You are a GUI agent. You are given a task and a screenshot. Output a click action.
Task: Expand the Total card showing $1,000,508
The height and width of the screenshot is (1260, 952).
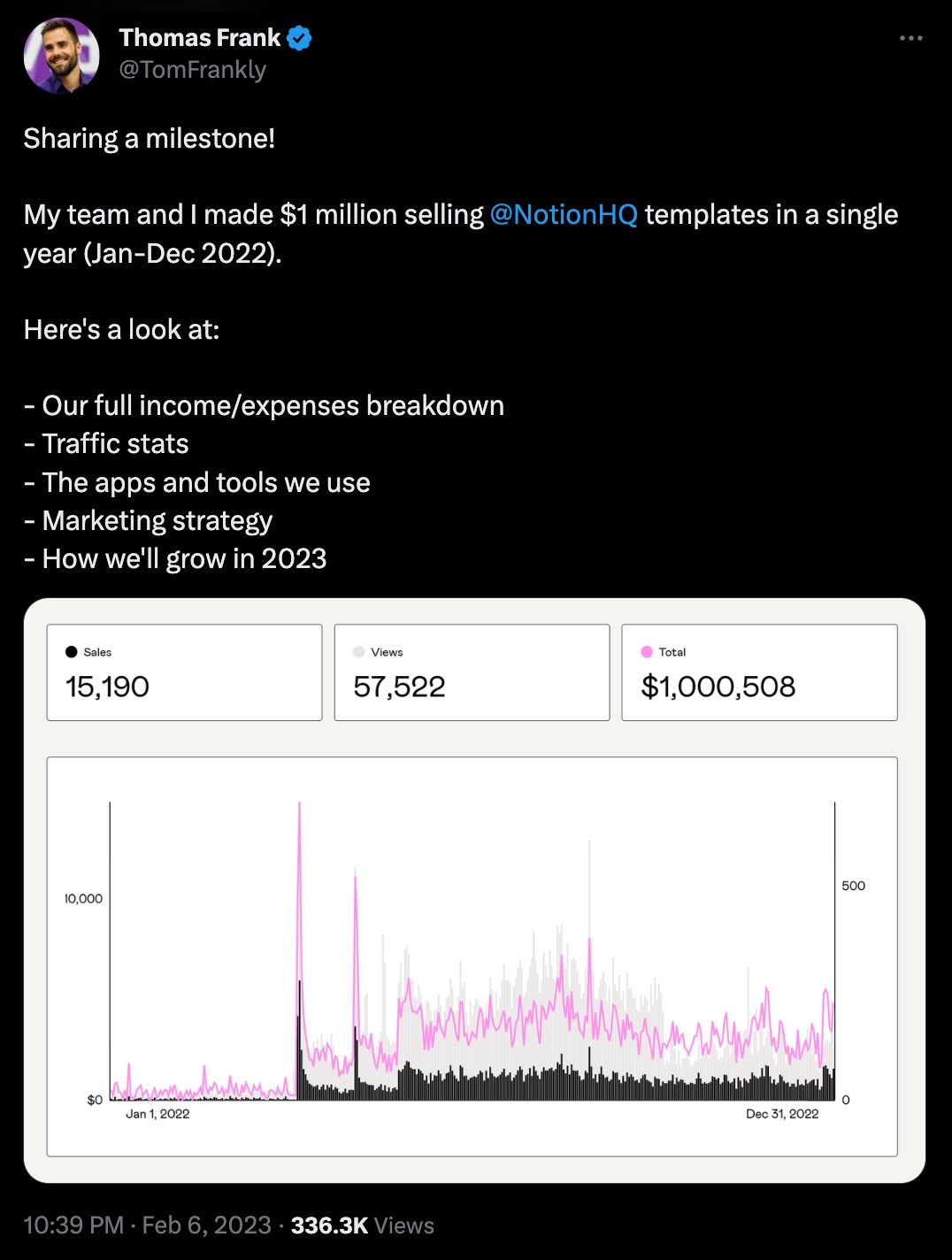pyautogui.click(x=759, y=672)
